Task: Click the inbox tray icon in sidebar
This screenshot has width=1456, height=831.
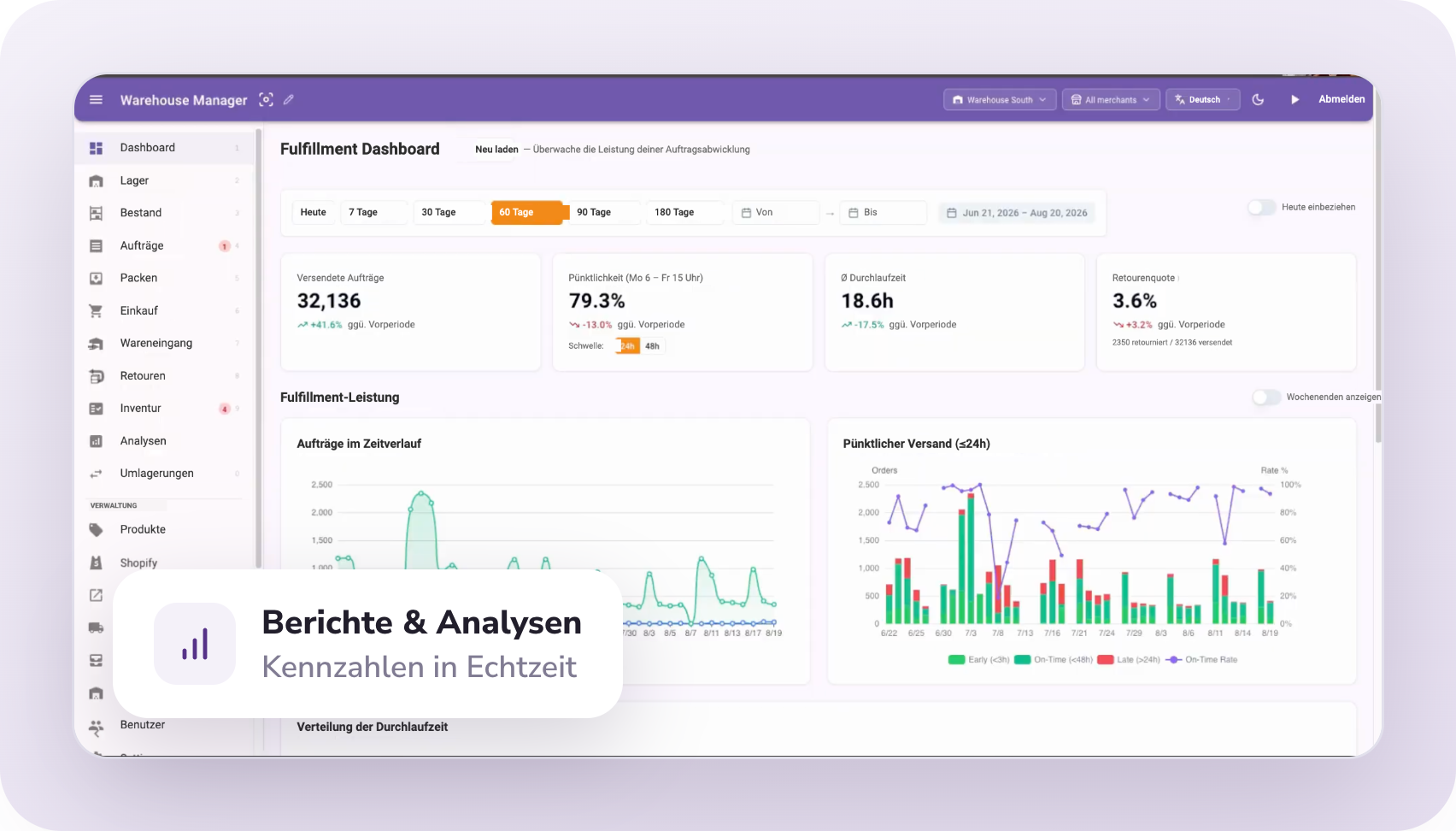Action: tap(97, 660)
